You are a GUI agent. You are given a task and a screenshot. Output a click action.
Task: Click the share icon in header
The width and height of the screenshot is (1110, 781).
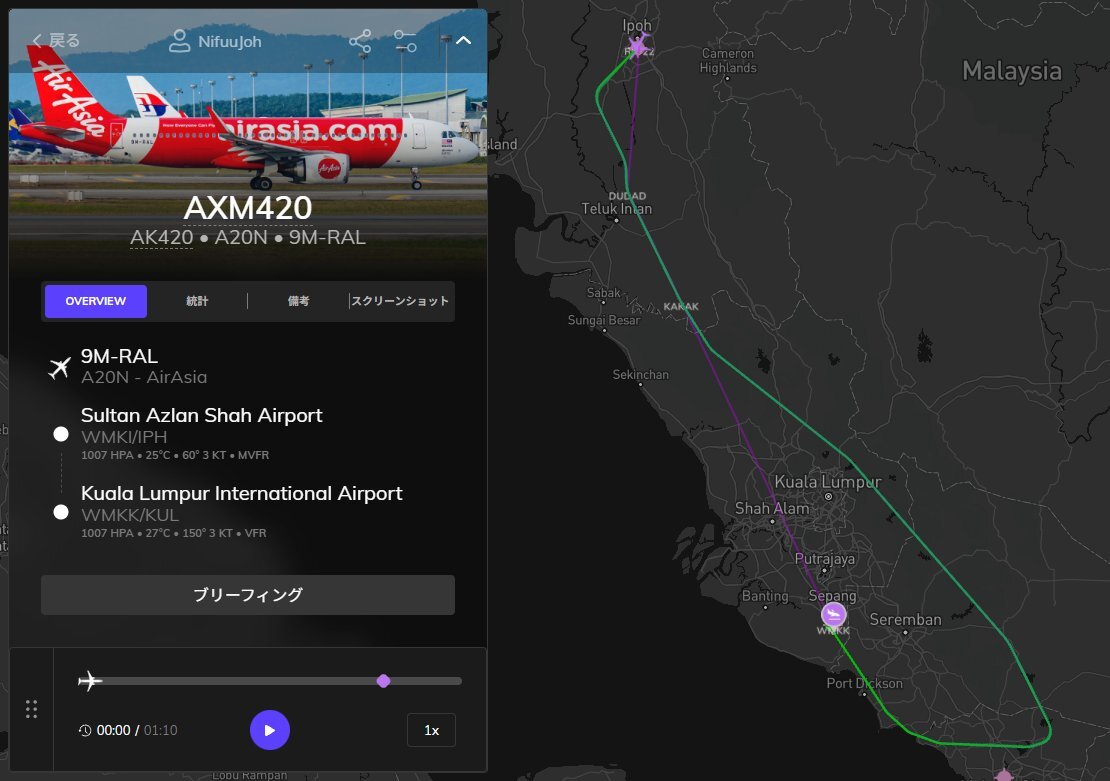pos(360,41)
